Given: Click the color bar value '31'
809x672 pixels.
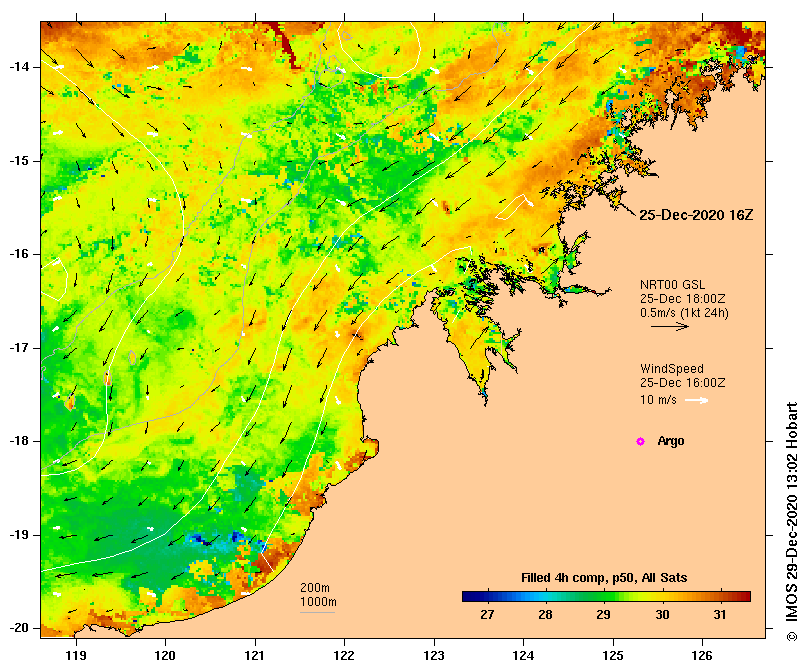Looking at the screenshot, I should [720, 615].
